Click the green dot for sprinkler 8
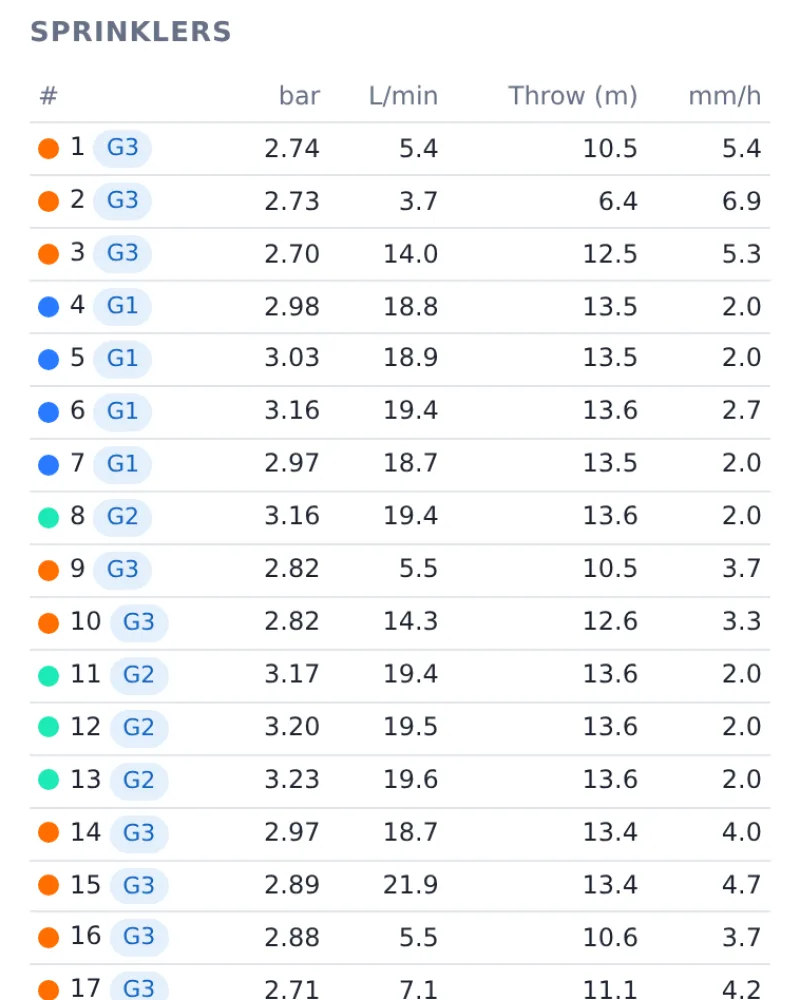This screenshot has height=1000, width=800. tap(48, 517)
